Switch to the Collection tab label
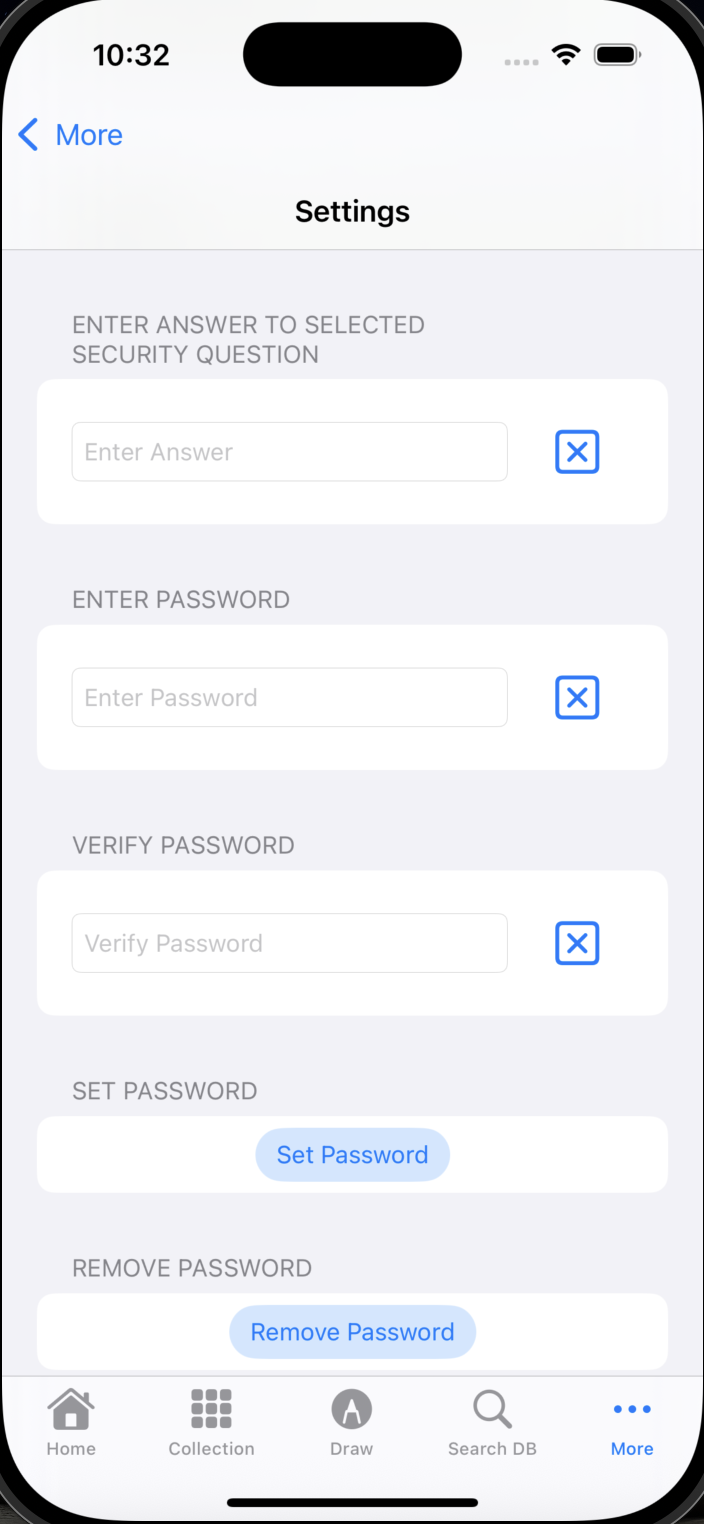The width and height of the screenshot is (704, 1524). pyautogui.click(x=211, y=1449)
